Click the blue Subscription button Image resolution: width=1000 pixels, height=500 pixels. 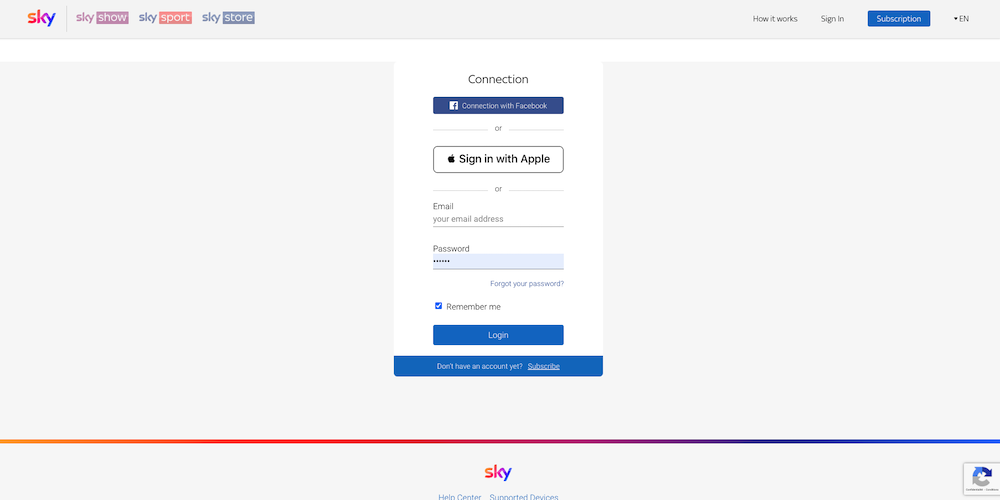coord(899,18)
